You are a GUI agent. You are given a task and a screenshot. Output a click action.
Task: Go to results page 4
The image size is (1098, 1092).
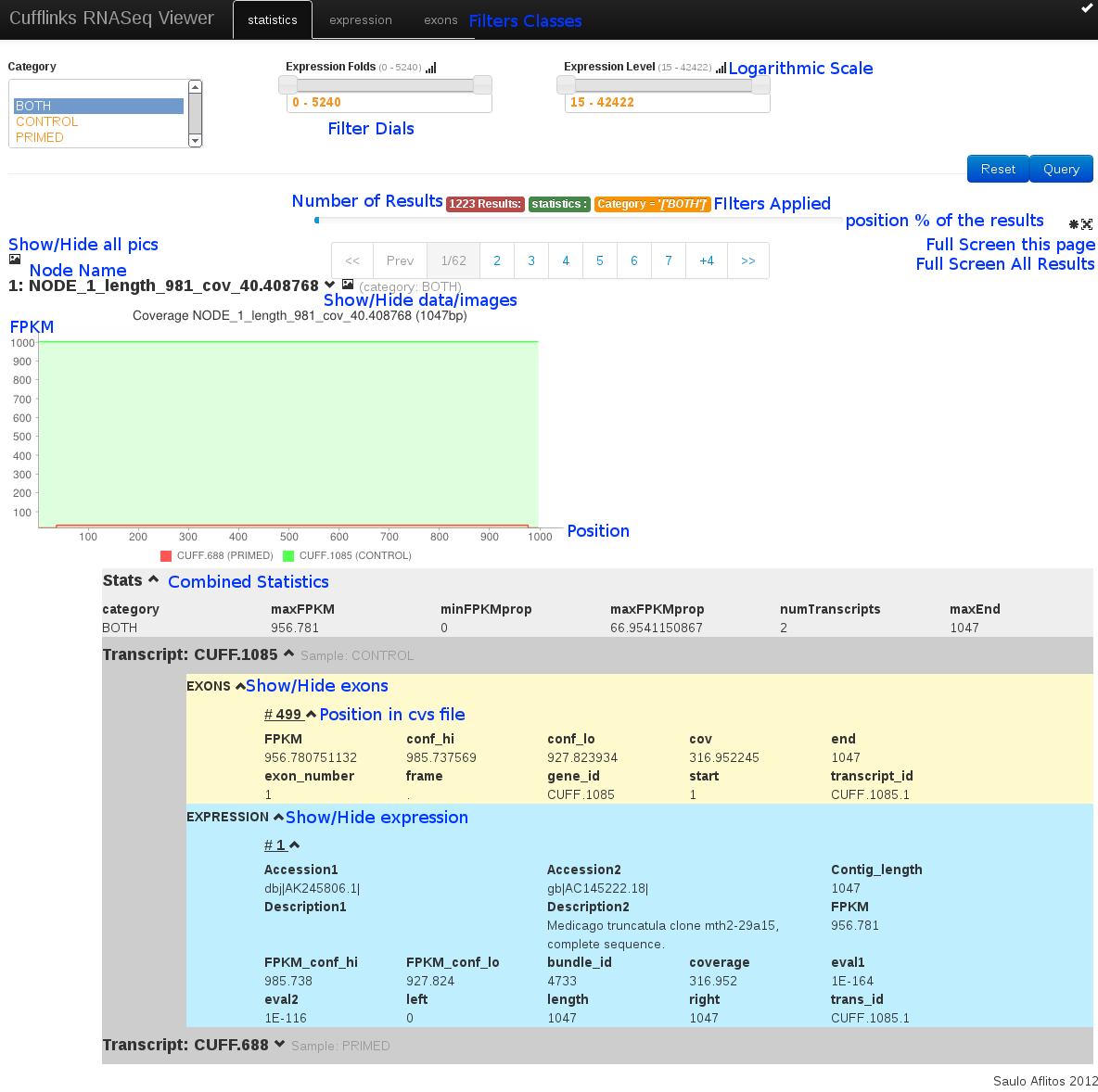(x=565, y=260)
